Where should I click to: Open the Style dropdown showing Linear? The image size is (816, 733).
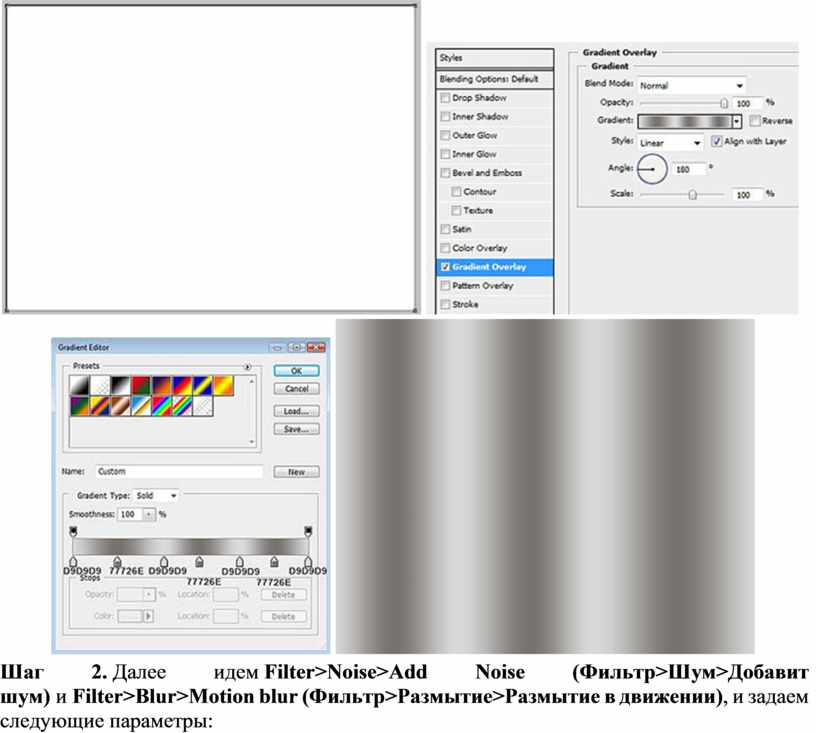click(x=670, y=143)
